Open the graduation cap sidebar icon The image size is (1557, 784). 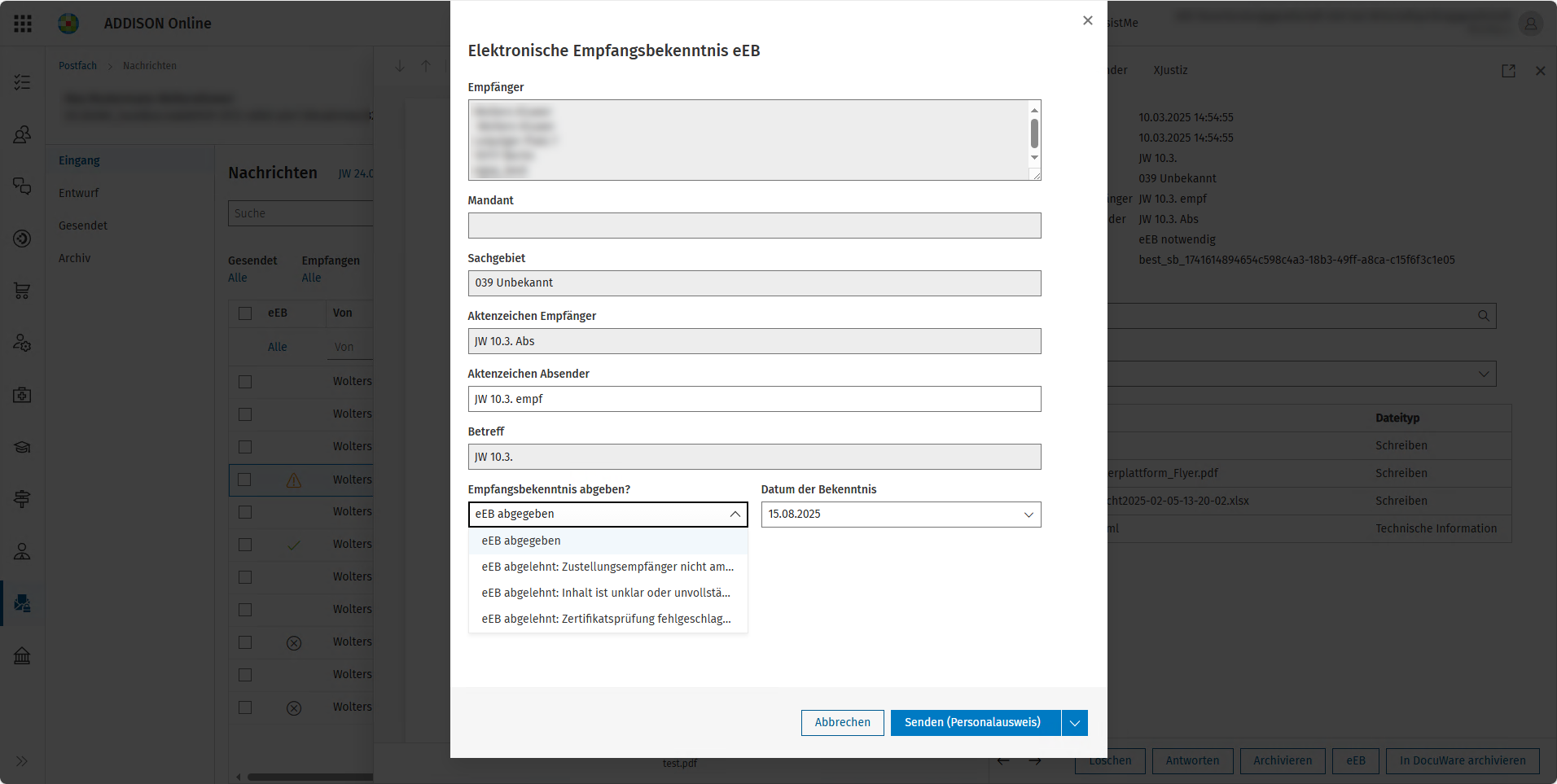[22, 447]
